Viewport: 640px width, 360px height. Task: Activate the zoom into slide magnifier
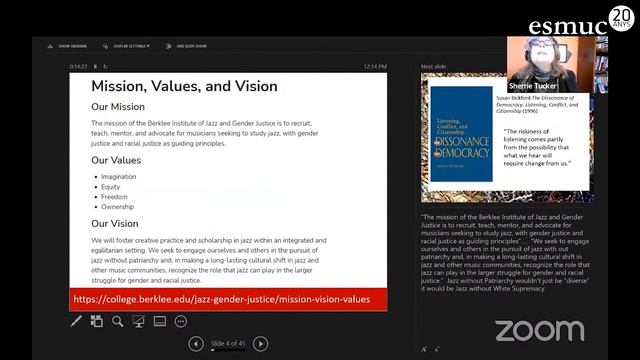click(x=118, y=321)
